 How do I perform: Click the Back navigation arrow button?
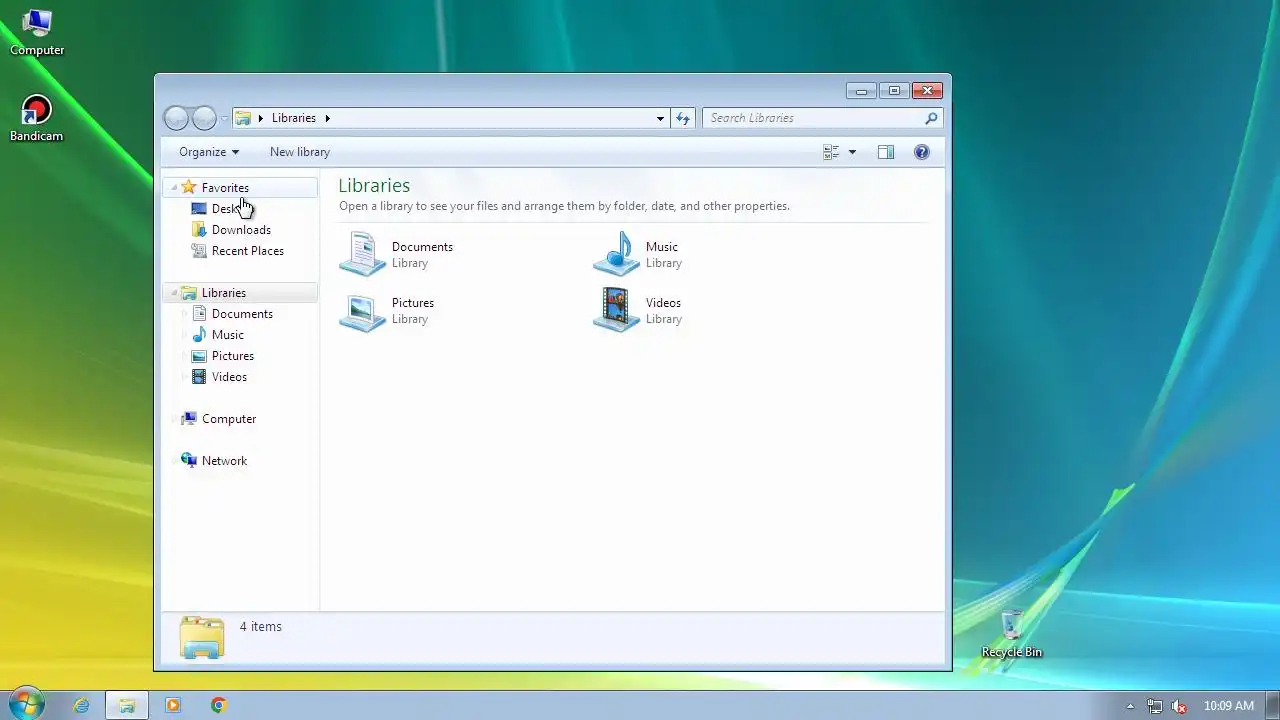click(x=176, y=118)
